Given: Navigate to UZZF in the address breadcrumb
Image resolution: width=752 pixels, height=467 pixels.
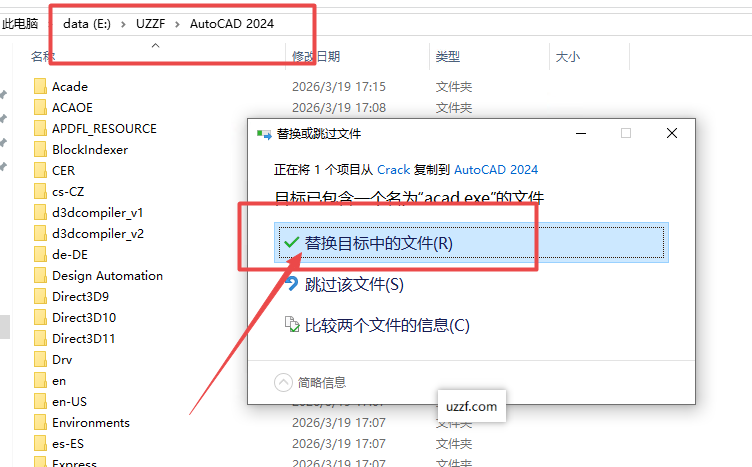Looking at the screenshot, I should click(x=152, y=22).
